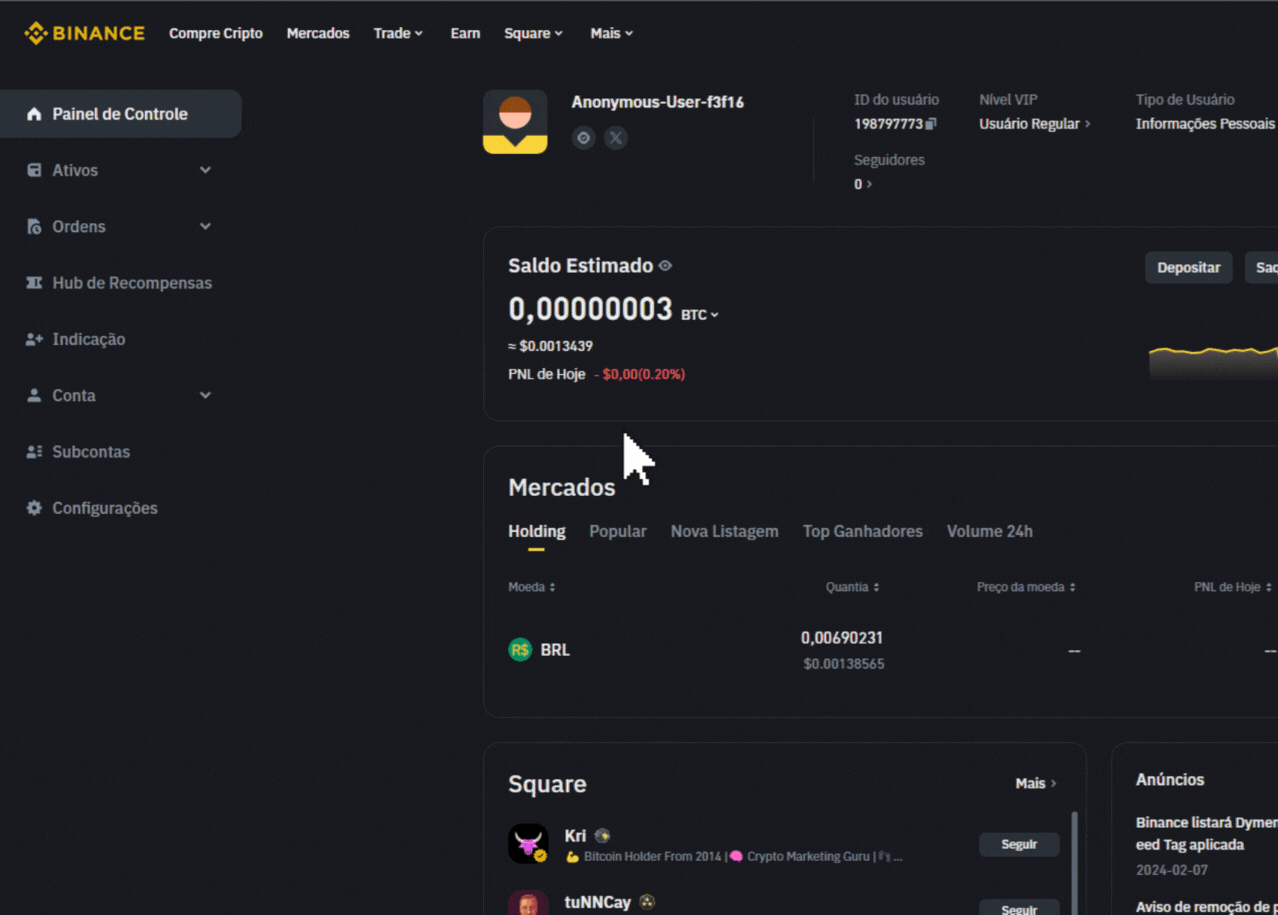Select Painel de Controle in sidebar

click(120, 114)
